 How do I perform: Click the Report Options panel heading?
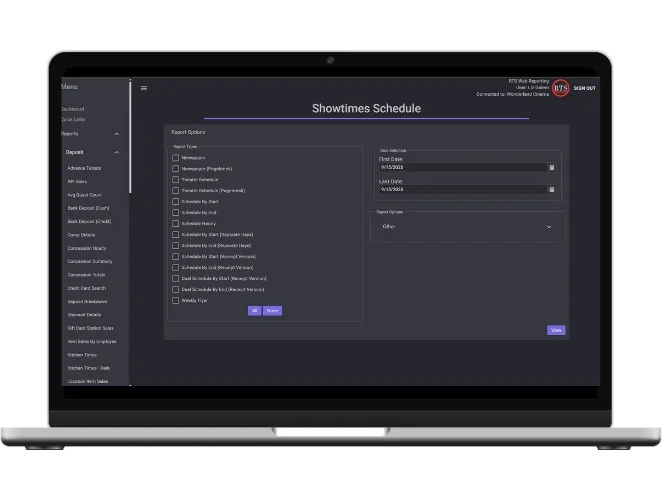tap(188, 132)
